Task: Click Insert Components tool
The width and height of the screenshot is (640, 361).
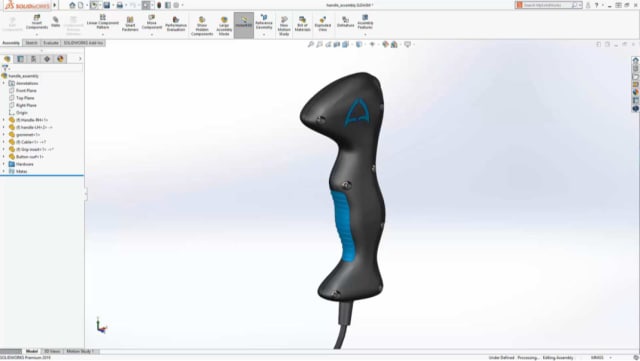Action: pyautogui.click(x=37, y=22)
